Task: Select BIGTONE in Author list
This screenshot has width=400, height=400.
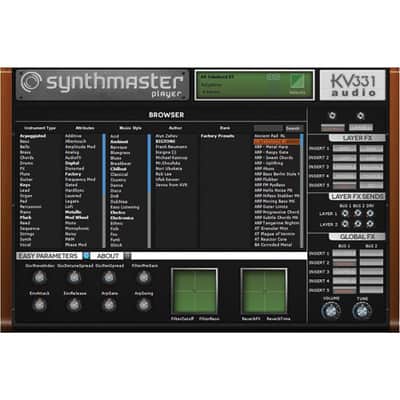Action: (x=165, y=141)
